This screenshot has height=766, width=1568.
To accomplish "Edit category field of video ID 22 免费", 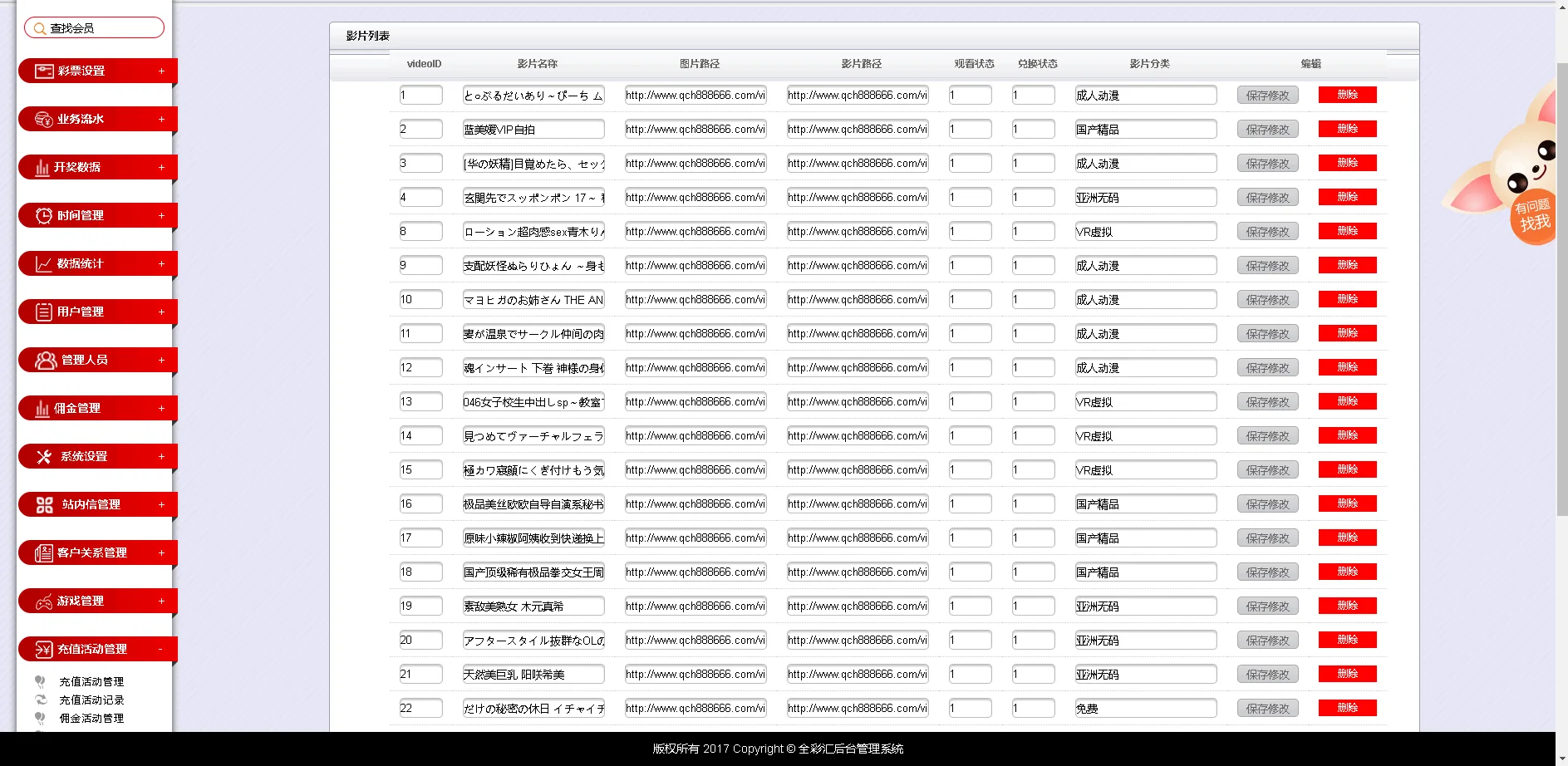I will pyautogui.click(x=1146, y=709).
